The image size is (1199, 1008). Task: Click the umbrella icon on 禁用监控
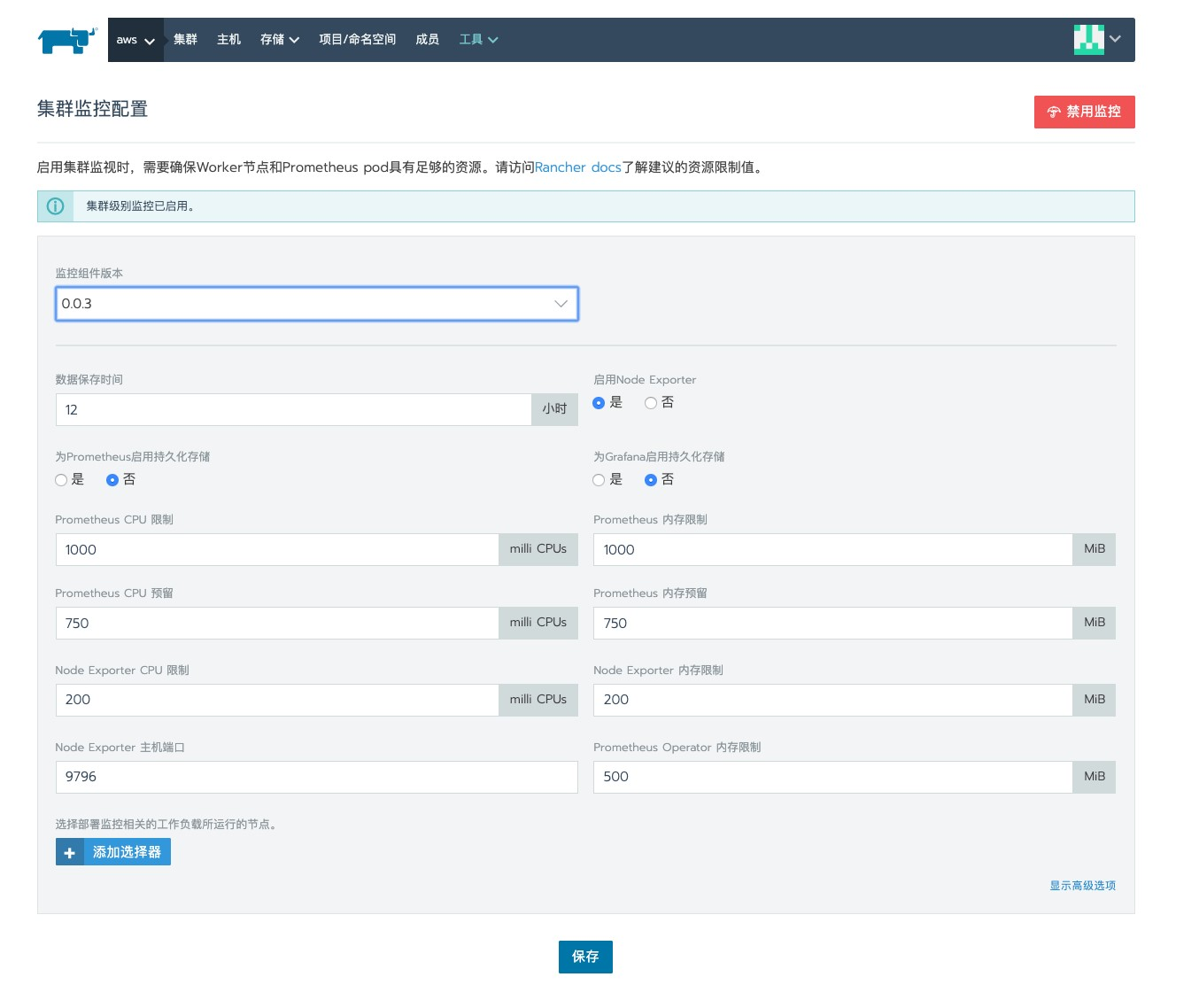point(1054,112)
